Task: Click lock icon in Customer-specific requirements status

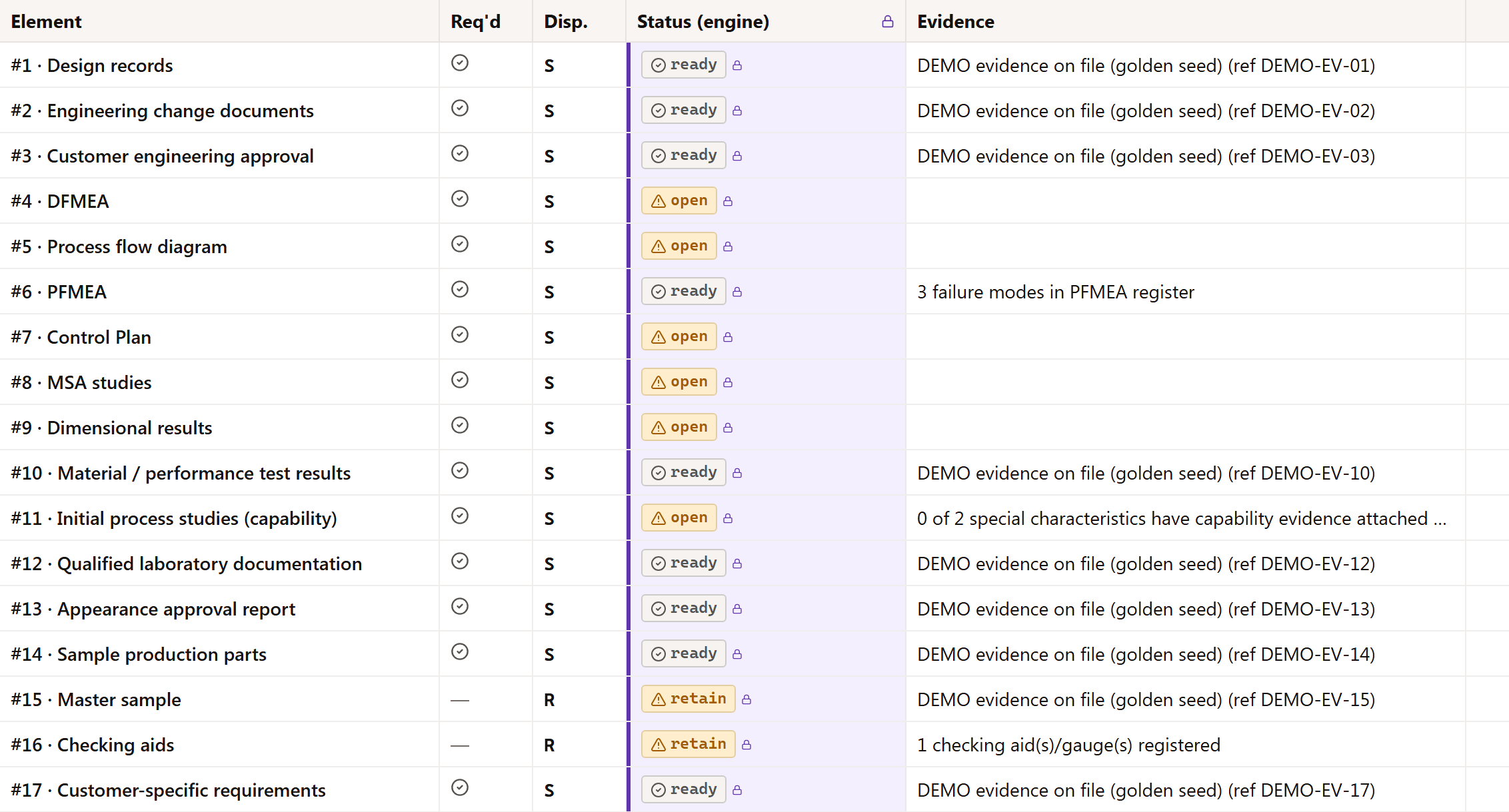Action: pyautogui.click(x=737, y=790)
